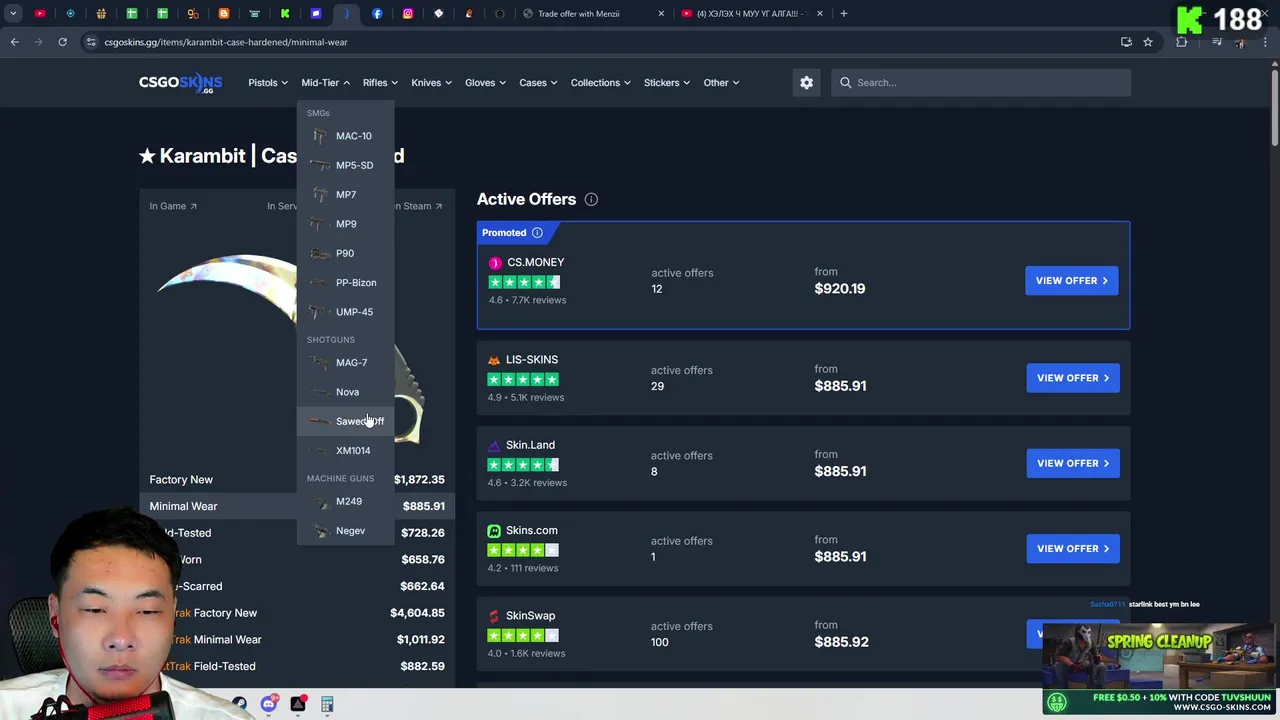The width and height of the screenshot is (1280, 720).
Task: Select MAG-7 from the Shotguns list
Action: tap(345, 363)
